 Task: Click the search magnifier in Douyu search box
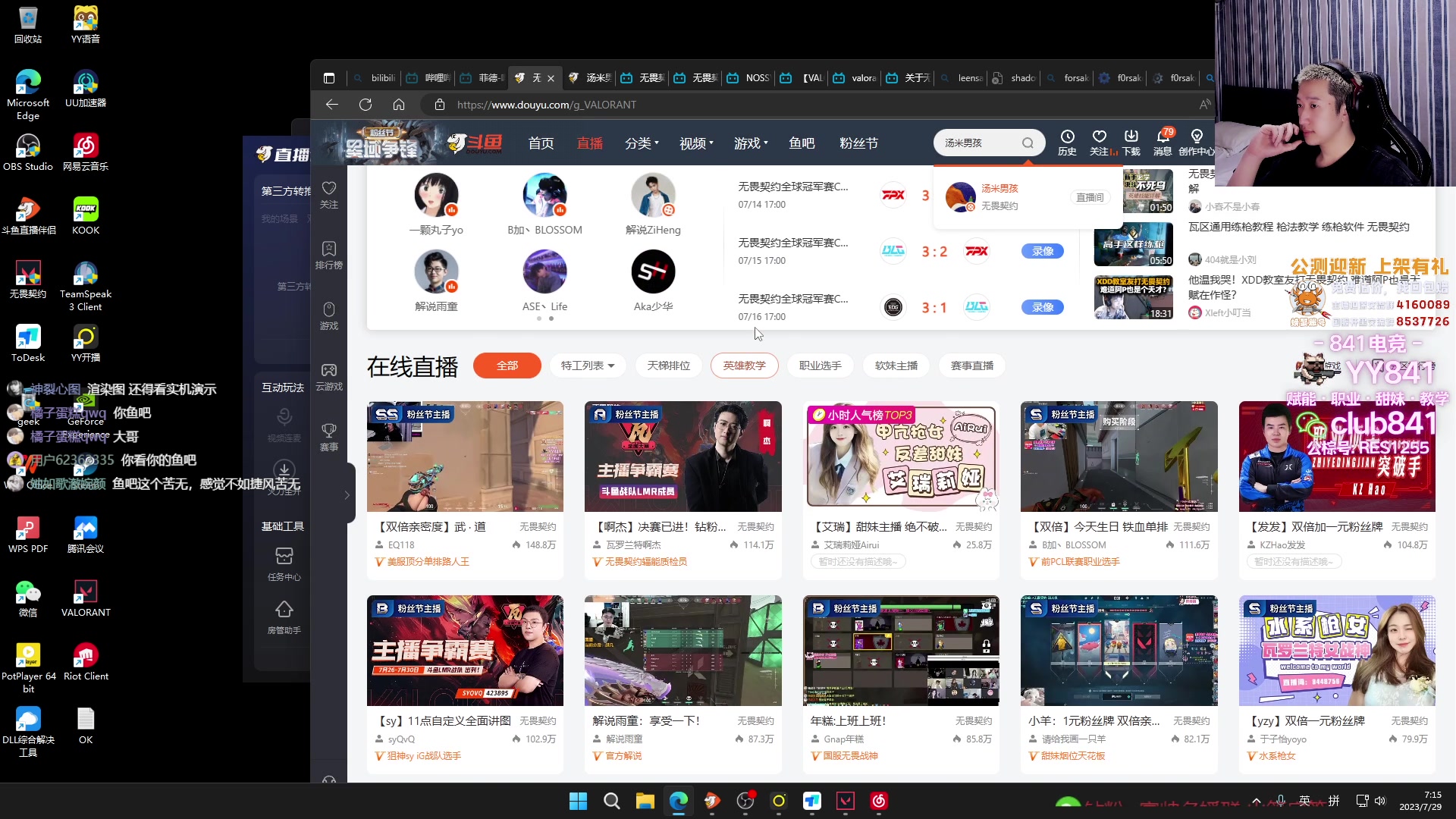coord(1028,143)
